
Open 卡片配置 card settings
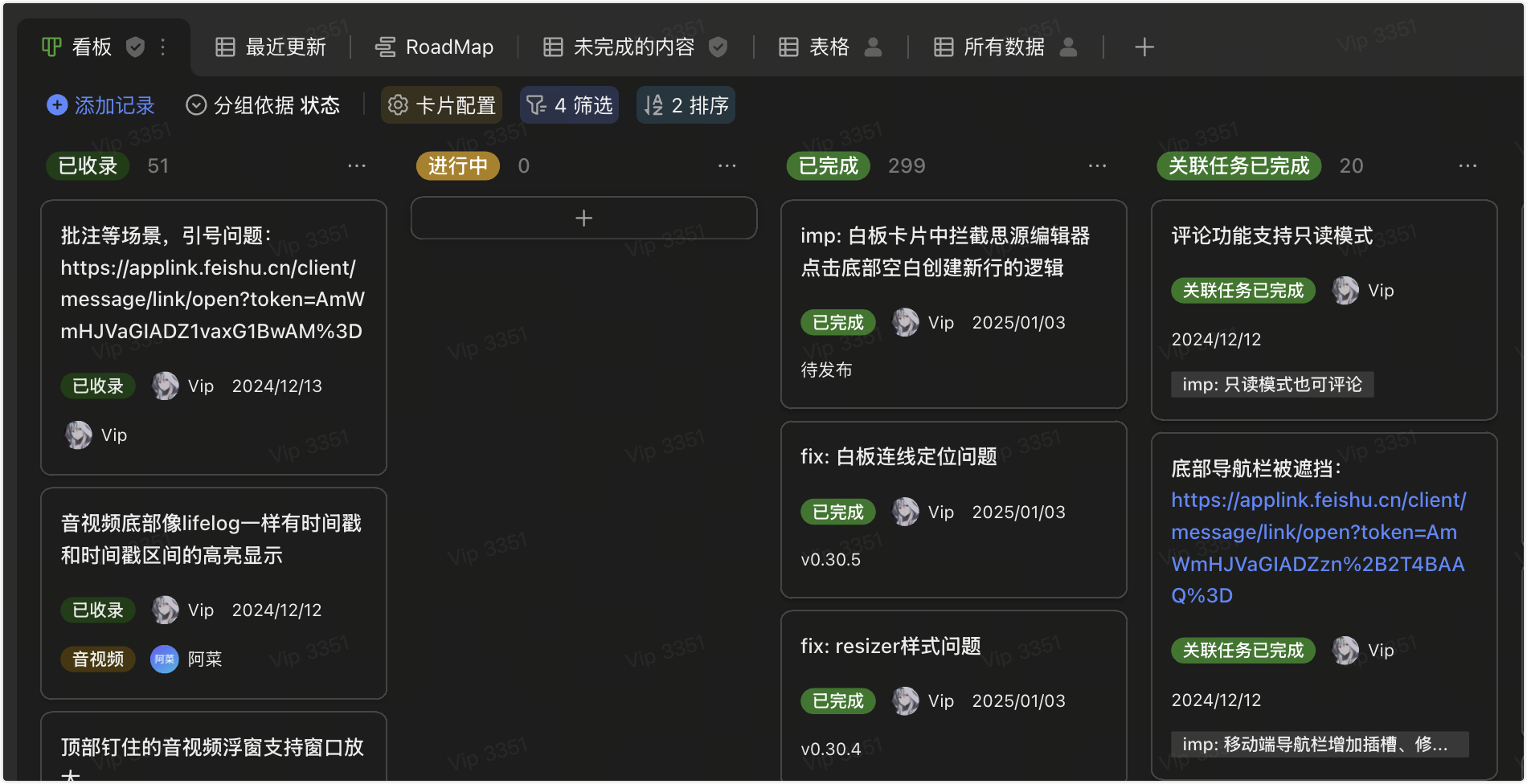441,105
